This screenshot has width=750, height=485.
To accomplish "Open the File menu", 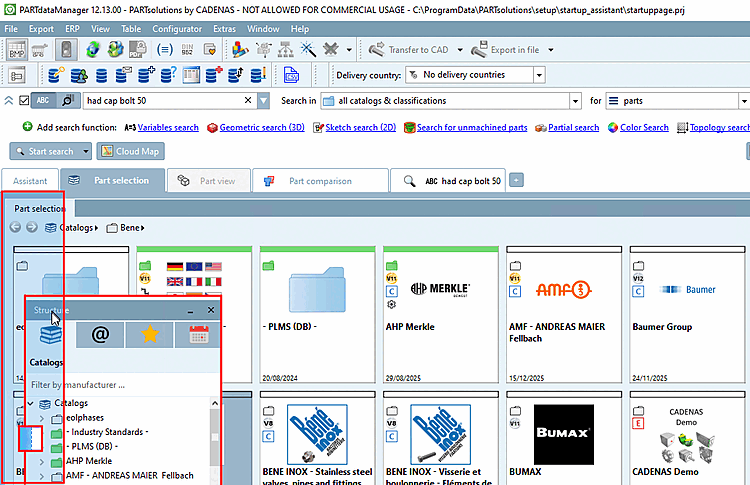I will pyautogui.click(x=11, y=29).
